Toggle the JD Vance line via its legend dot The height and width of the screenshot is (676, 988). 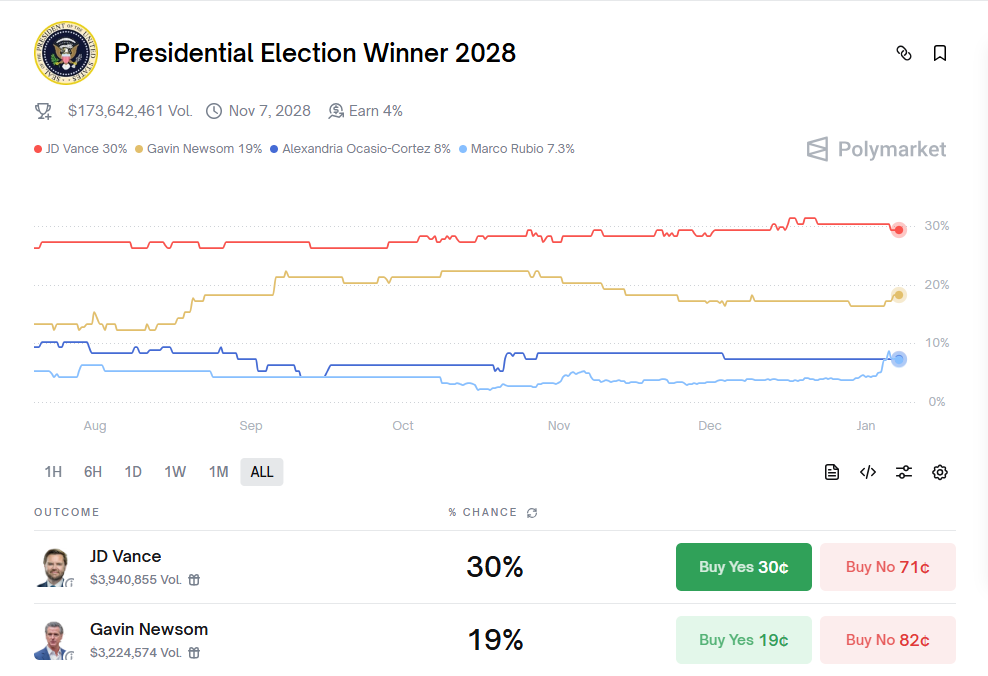(x=36, y=148)
